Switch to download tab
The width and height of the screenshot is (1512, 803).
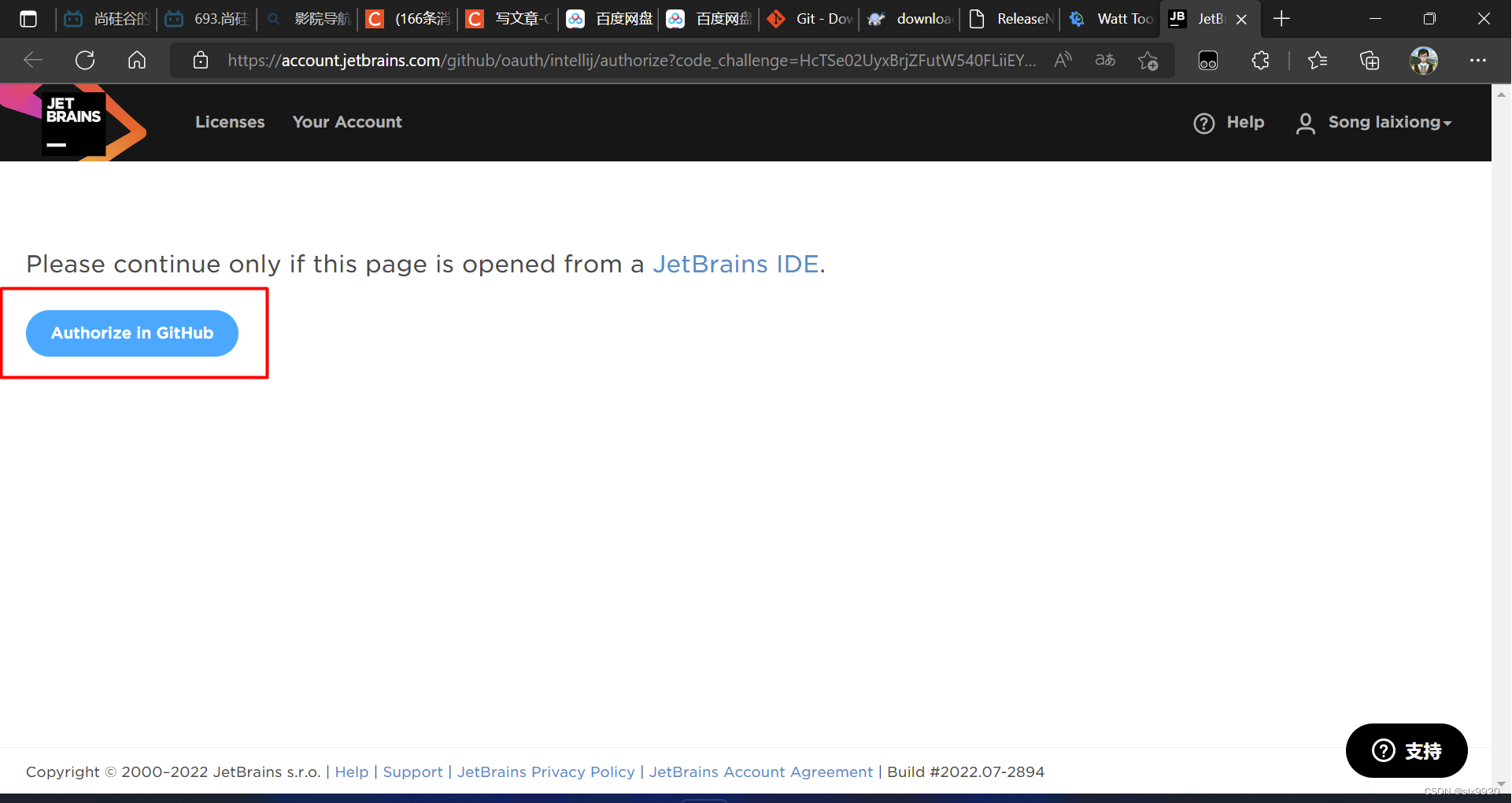coord(911,19)
